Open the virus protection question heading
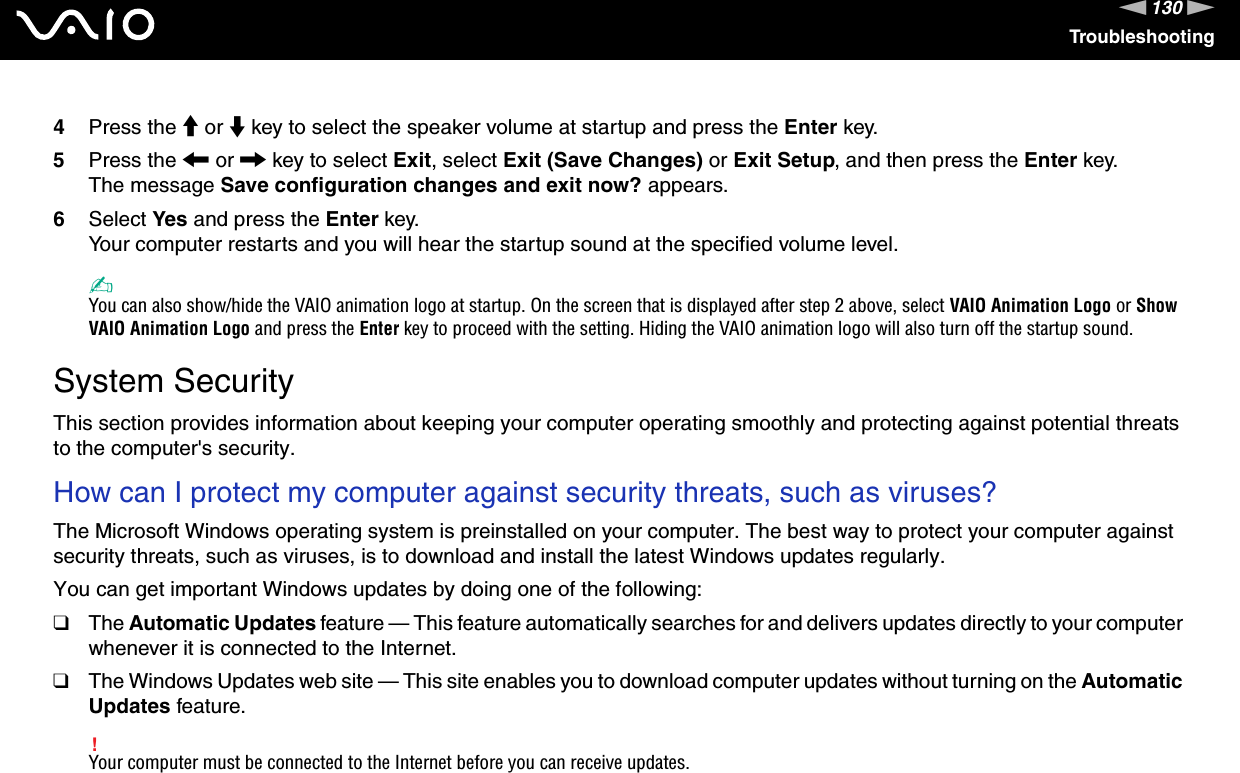This screenshot has height=773, width=1240. pos(525,493)
